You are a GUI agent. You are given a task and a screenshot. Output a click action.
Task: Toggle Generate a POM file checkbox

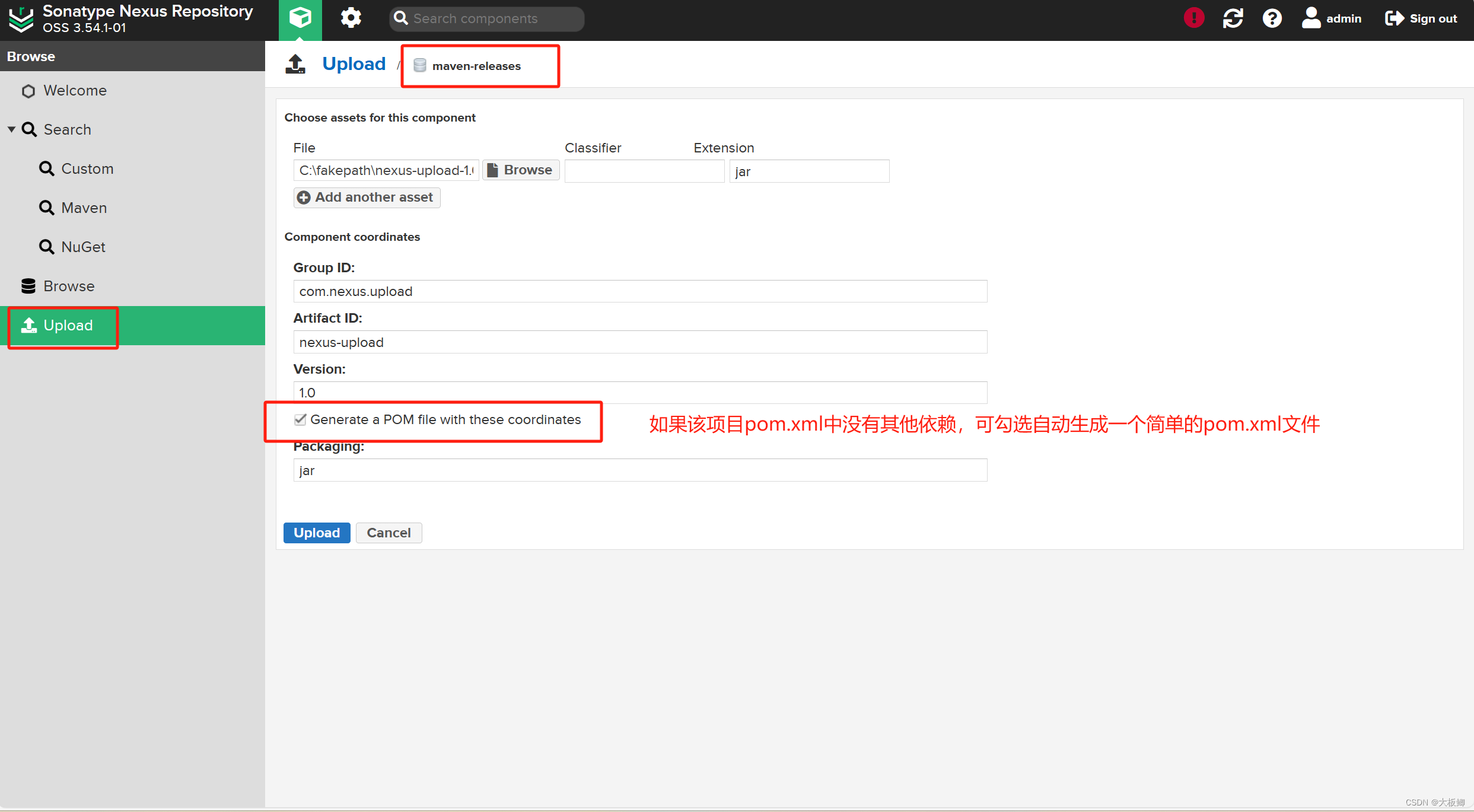(300, 419)
